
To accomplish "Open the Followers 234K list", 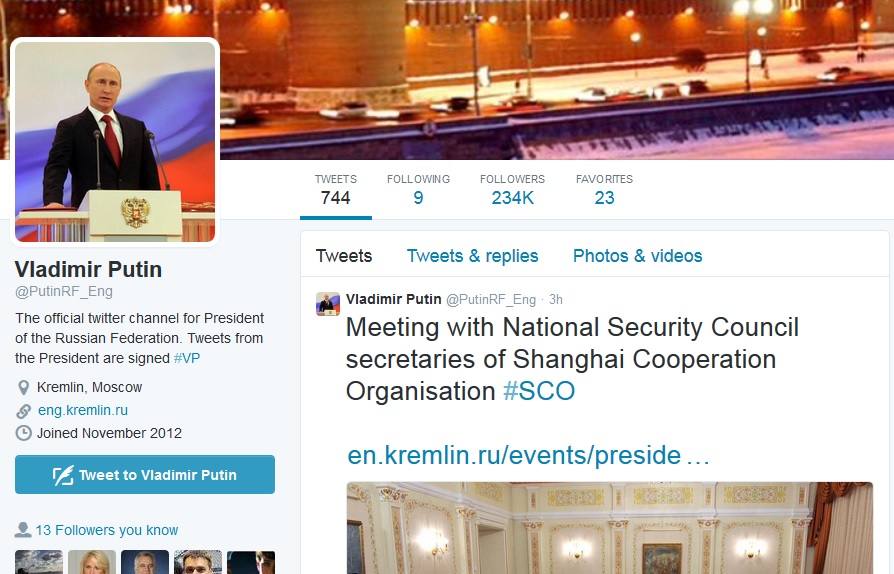I will (x=513, y=190).
